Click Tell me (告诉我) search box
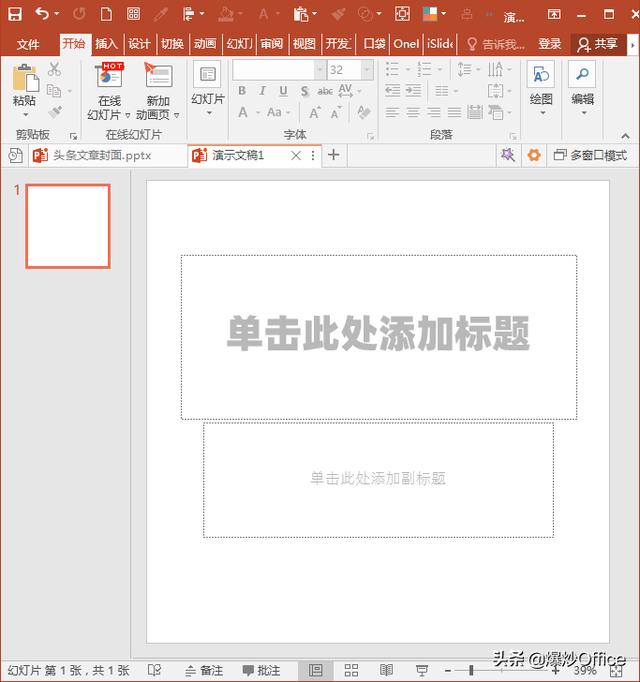This screenshot has width=640, height=682. tap(496, 44)
